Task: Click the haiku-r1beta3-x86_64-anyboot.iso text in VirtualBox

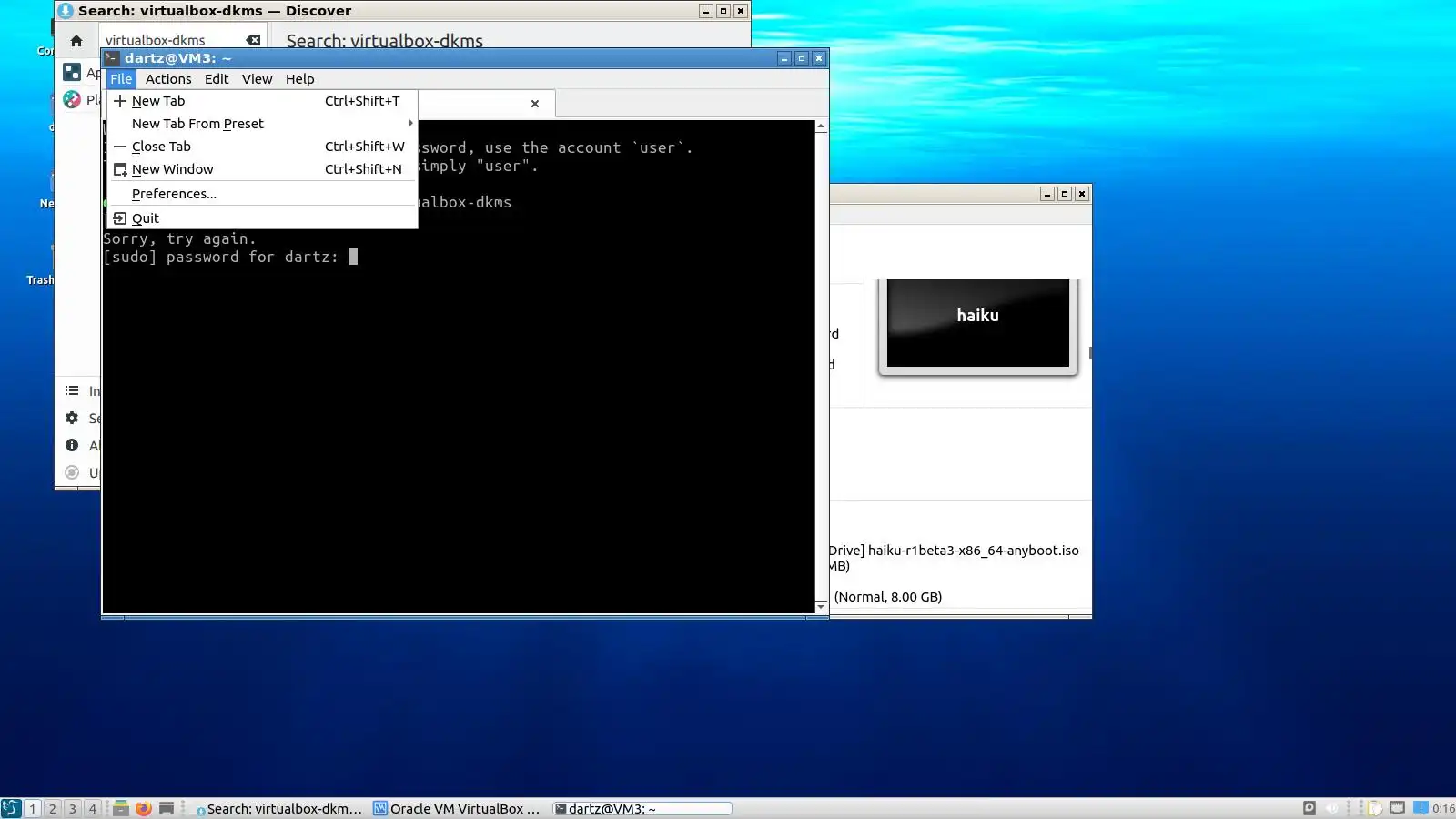Action: (x=974, y=551)
